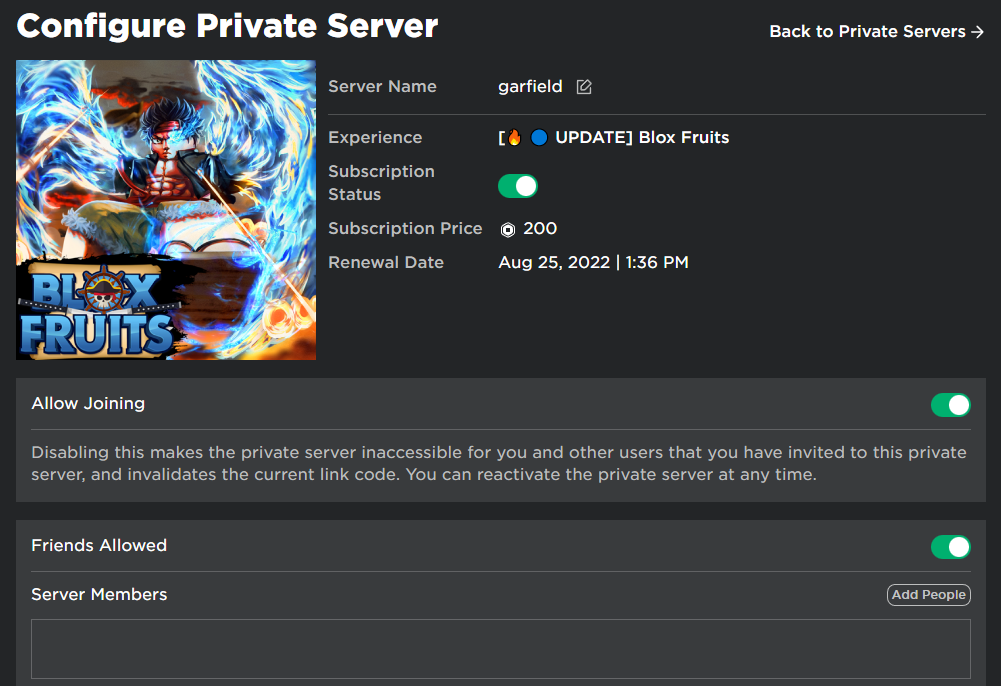Click the blue circle emoji in experience title
The image size is (1001, 686).
click(x=539, y=137)
